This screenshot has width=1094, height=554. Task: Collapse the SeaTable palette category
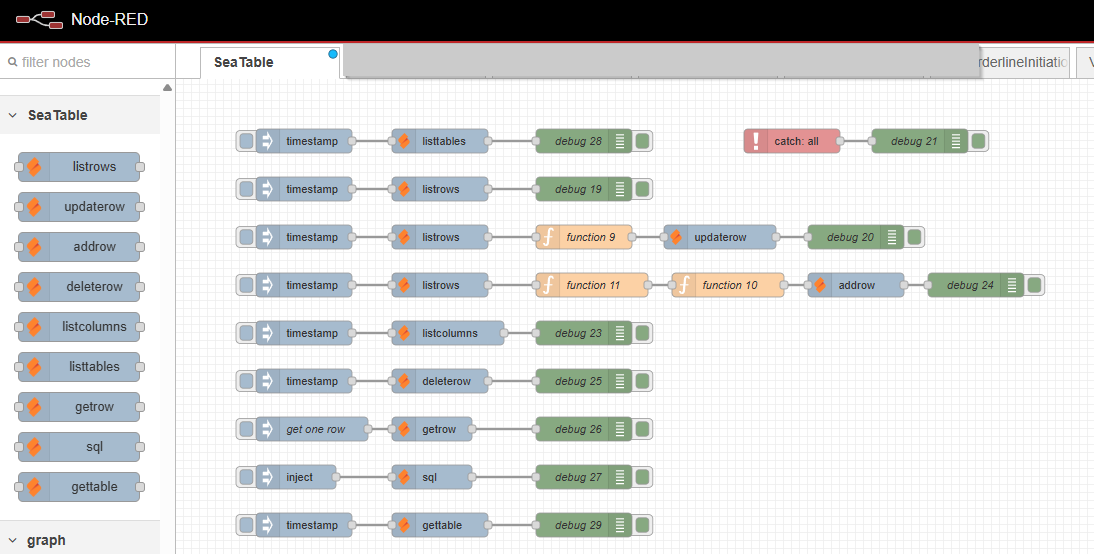[x=13, y=115]
